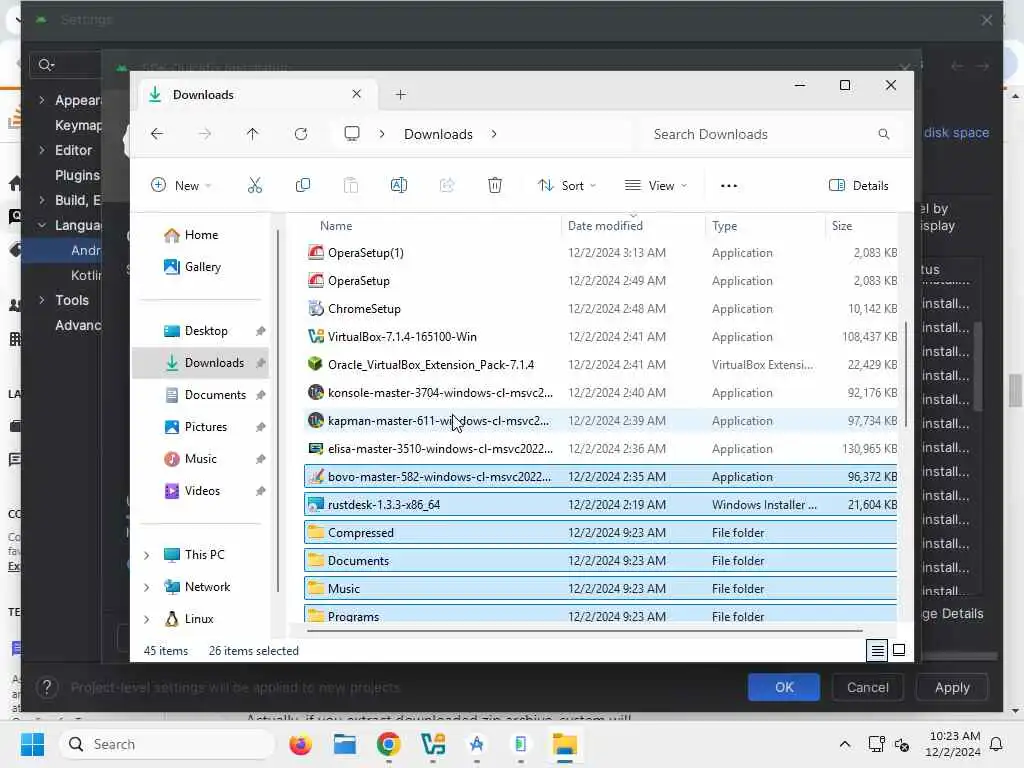Open Gallery in navigation pane

[x=202, y=267]
